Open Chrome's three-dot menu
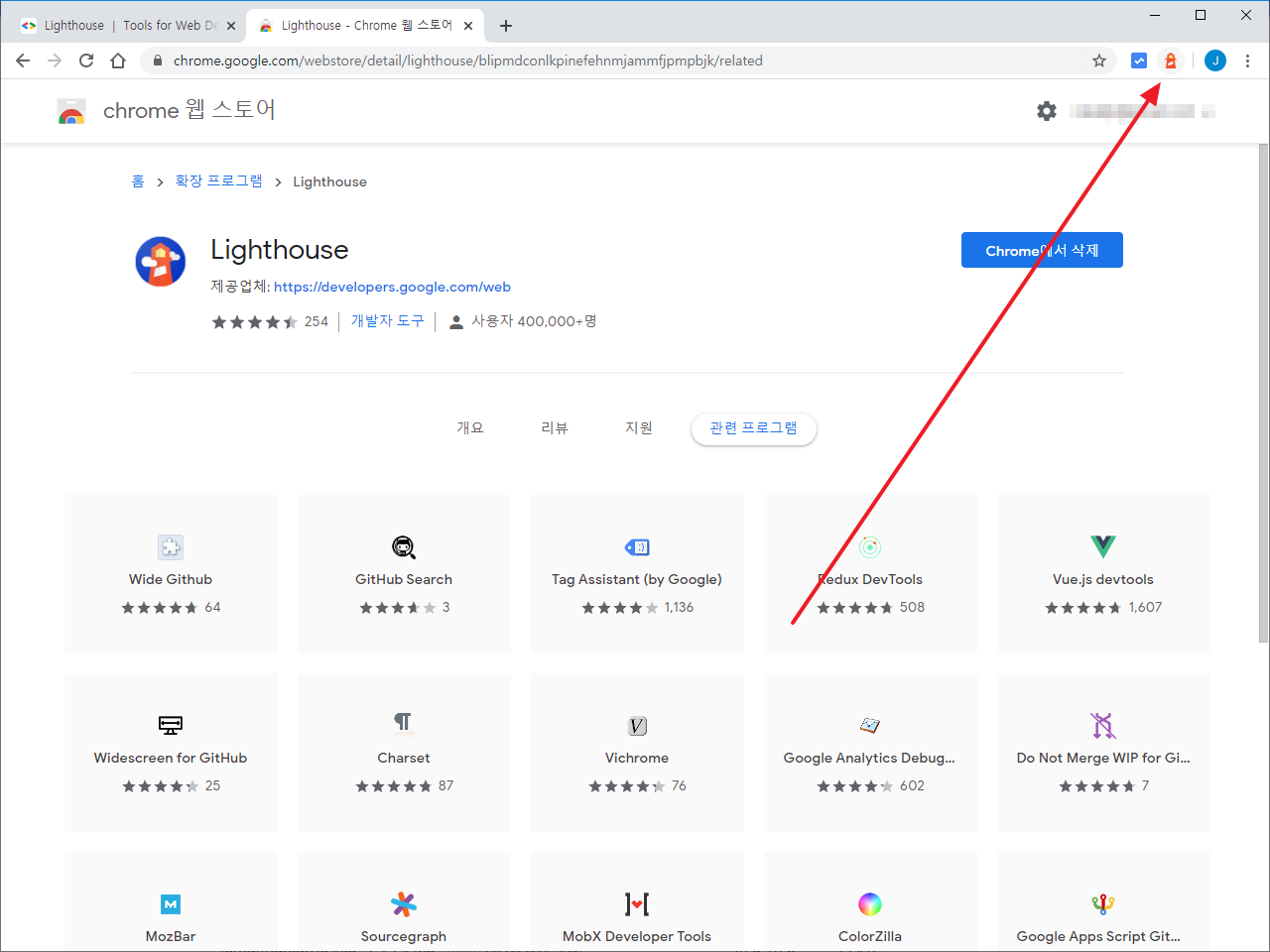The width and height of the screenshot is (1270, 952). [x=1247, y=60]
